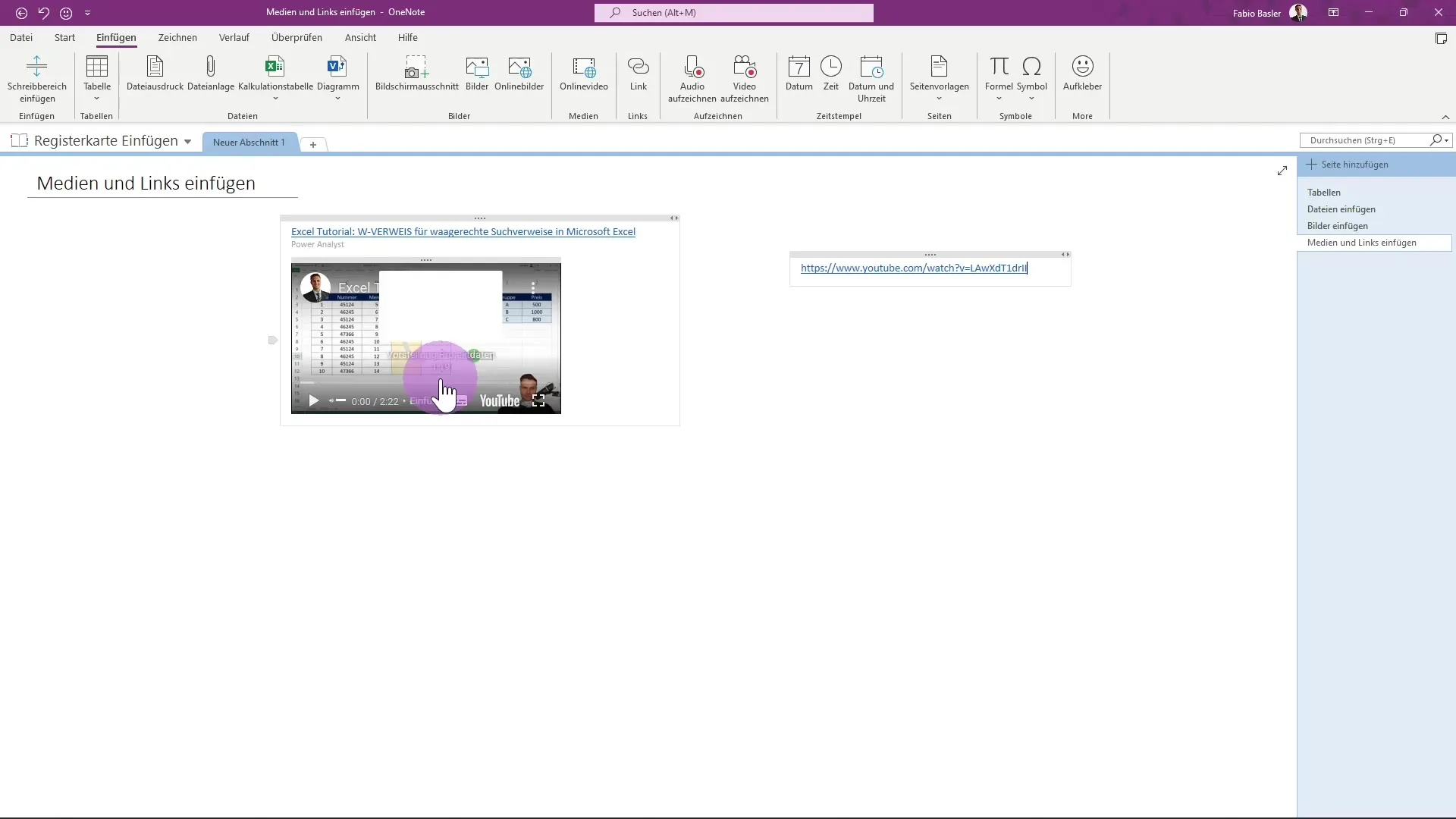Insert an Onlinevideo

pyautogui.click(x=584, y=67)
